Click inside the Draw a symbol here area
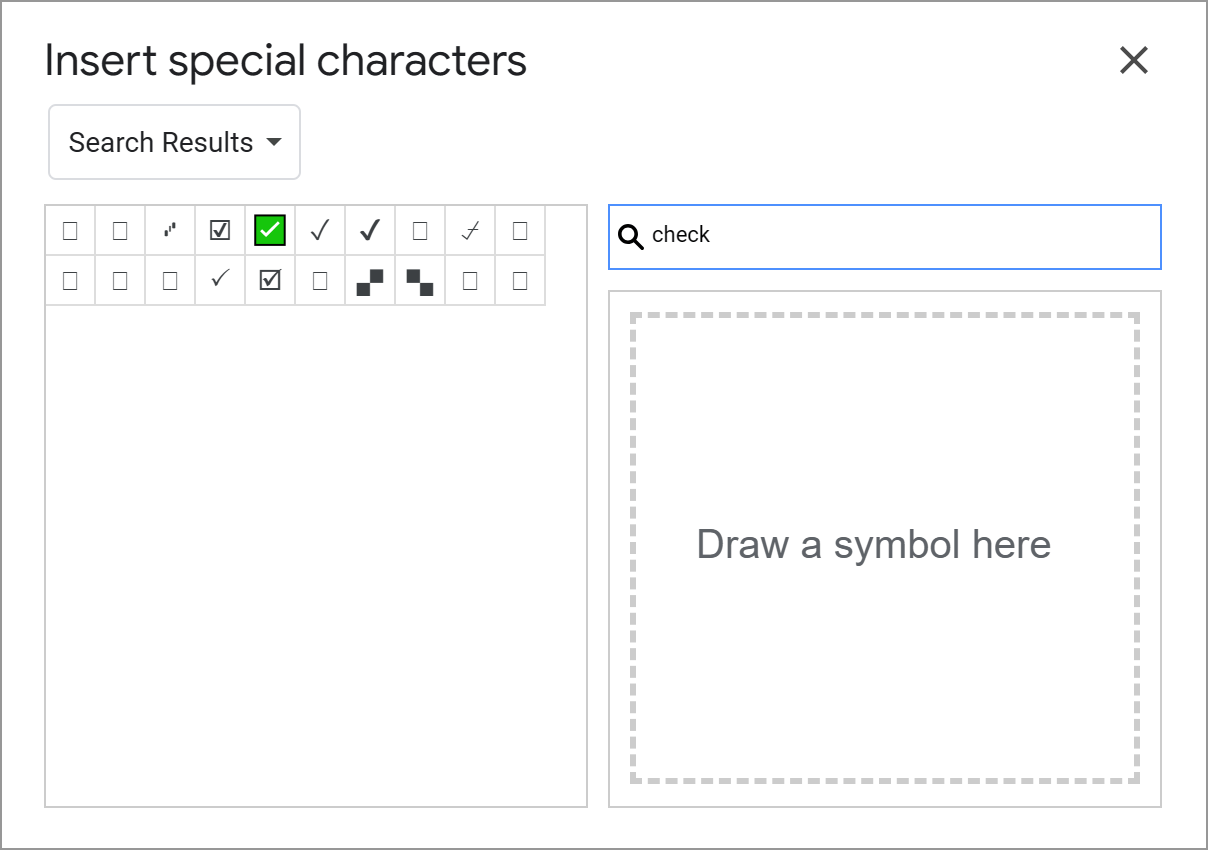 point(885,548)
